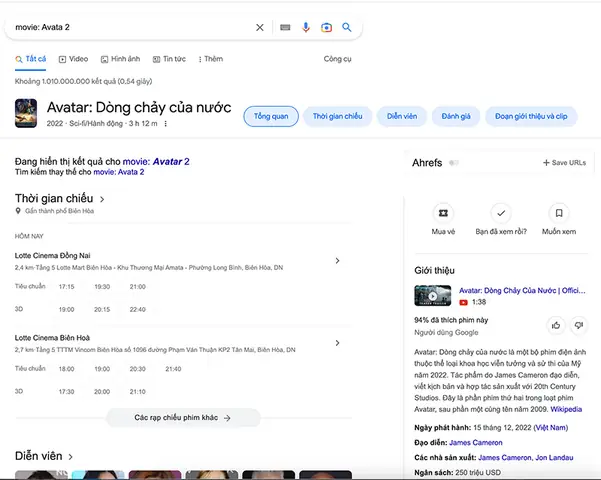Like the movie with thumbs-up icon
The width and height of the screenshot is (601, 480).
click(556, 325)
